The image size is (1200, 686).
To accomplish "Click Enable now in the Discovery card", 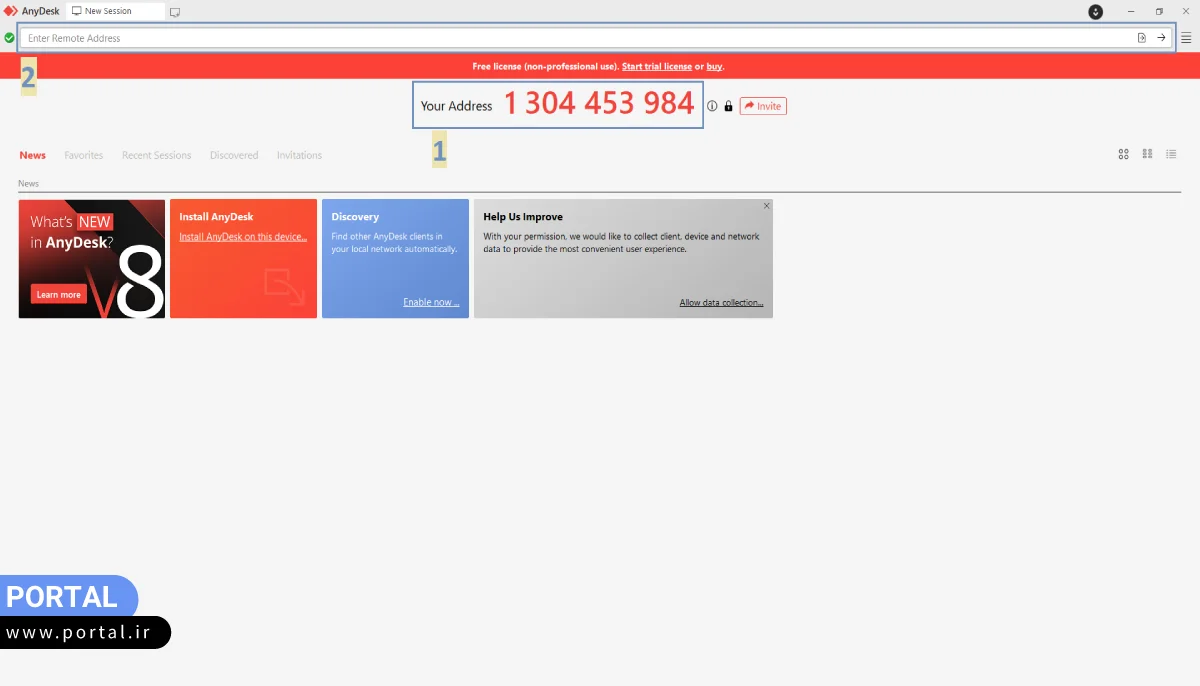I will pyautogui.click(x=432, y=302).
